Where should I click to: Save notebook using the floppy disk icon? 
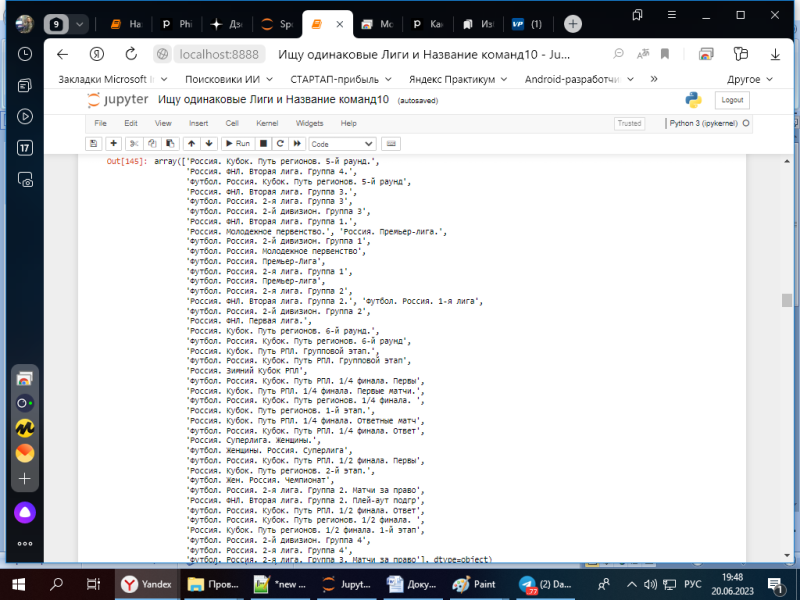(95, 144)
